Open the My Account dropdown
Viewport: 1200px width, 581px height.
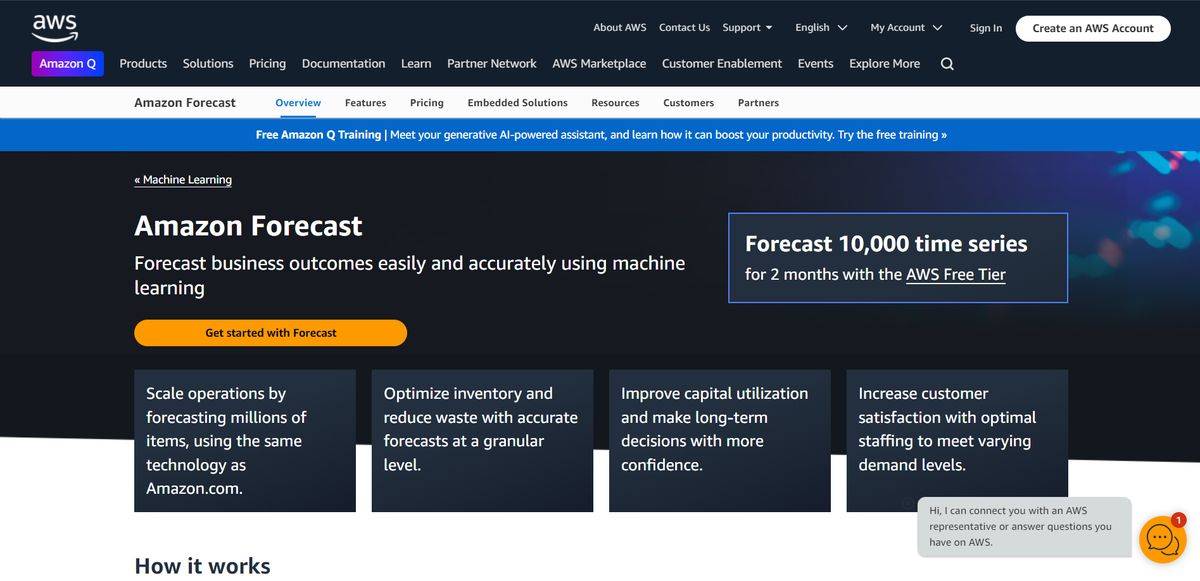tap(905, 27)
